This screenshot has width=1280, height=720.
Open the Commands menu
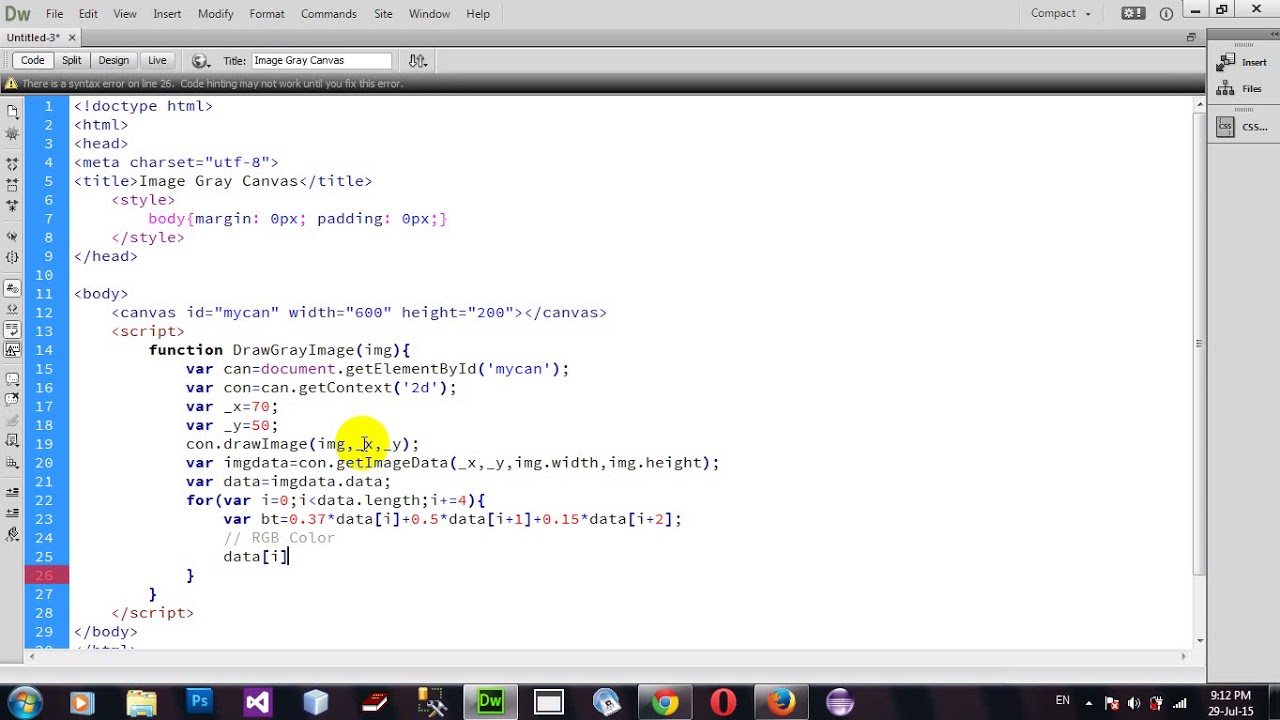click(x=328, y=14)
